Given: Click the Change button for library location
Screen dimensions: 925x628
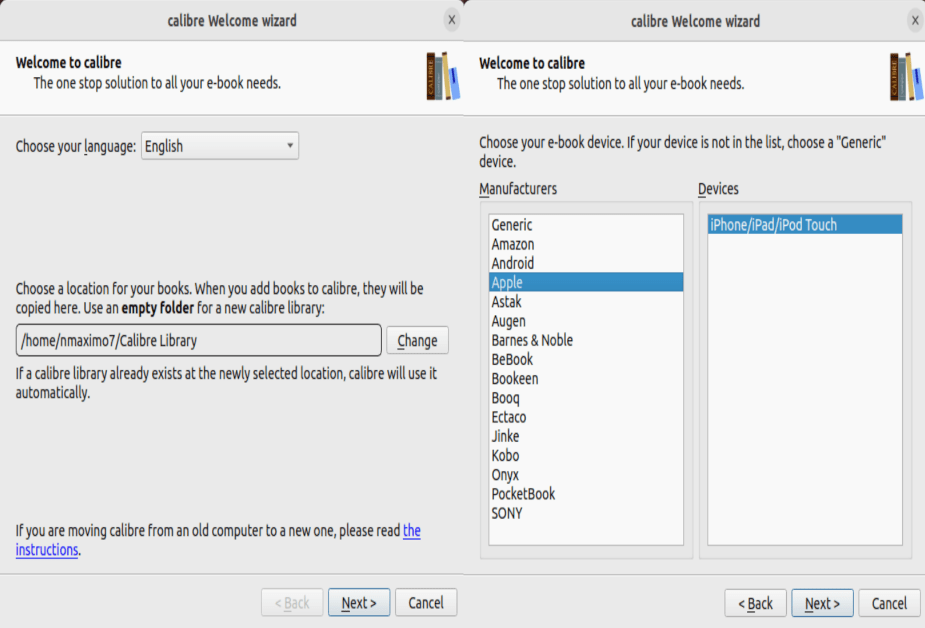Looking at the screenshot, I should (417, 340).
